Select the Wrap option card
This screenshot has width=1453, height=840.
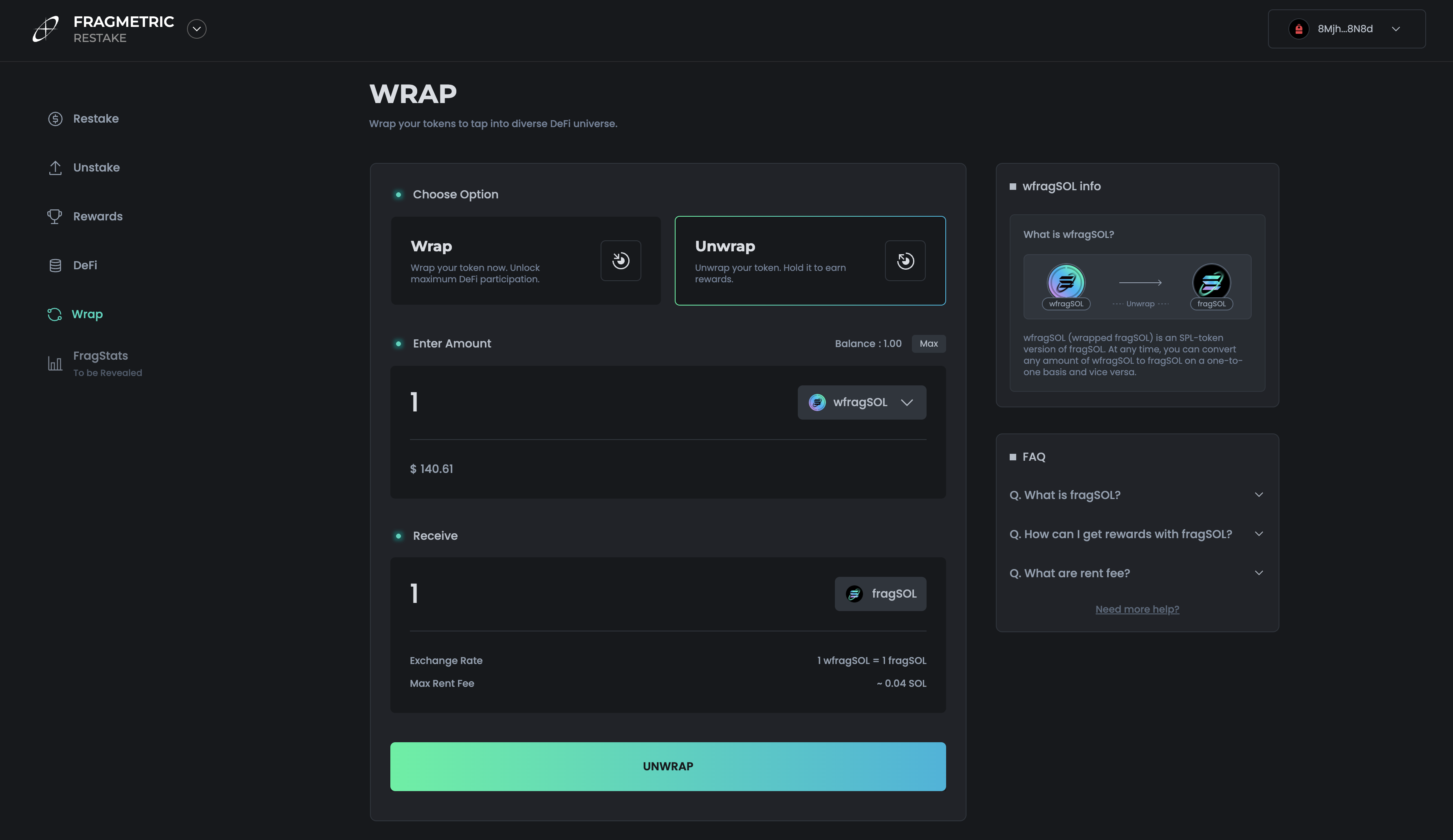(x=525, y=261)
